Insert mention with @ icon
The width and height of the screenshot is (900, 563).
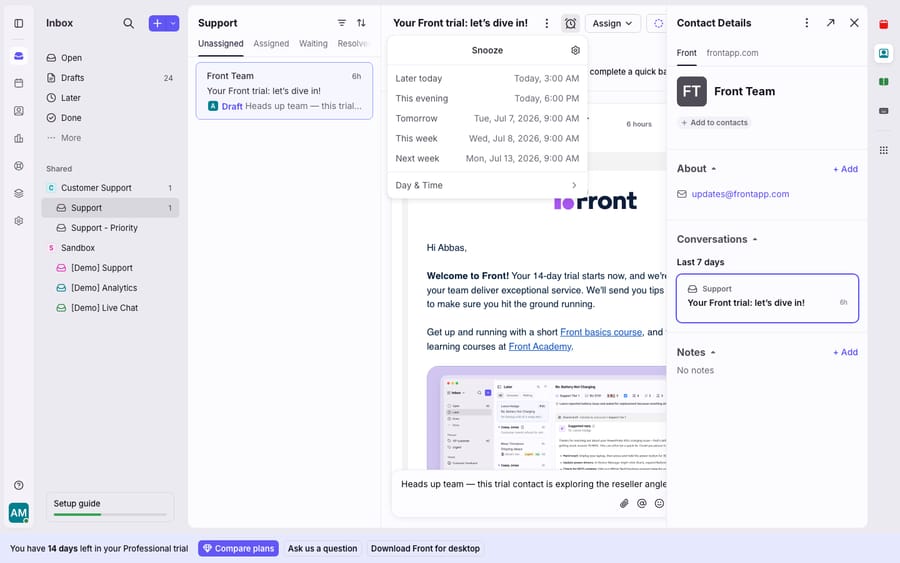pyautogui.click(x=642, y=503)
